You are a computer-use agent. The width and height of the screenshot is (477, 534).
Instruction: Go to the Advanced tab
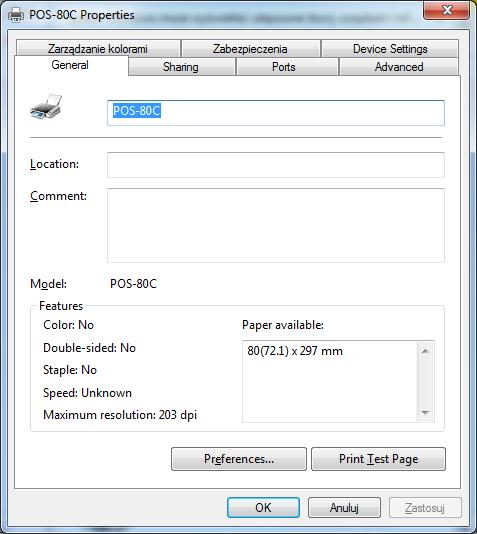(x=399, y=67)
